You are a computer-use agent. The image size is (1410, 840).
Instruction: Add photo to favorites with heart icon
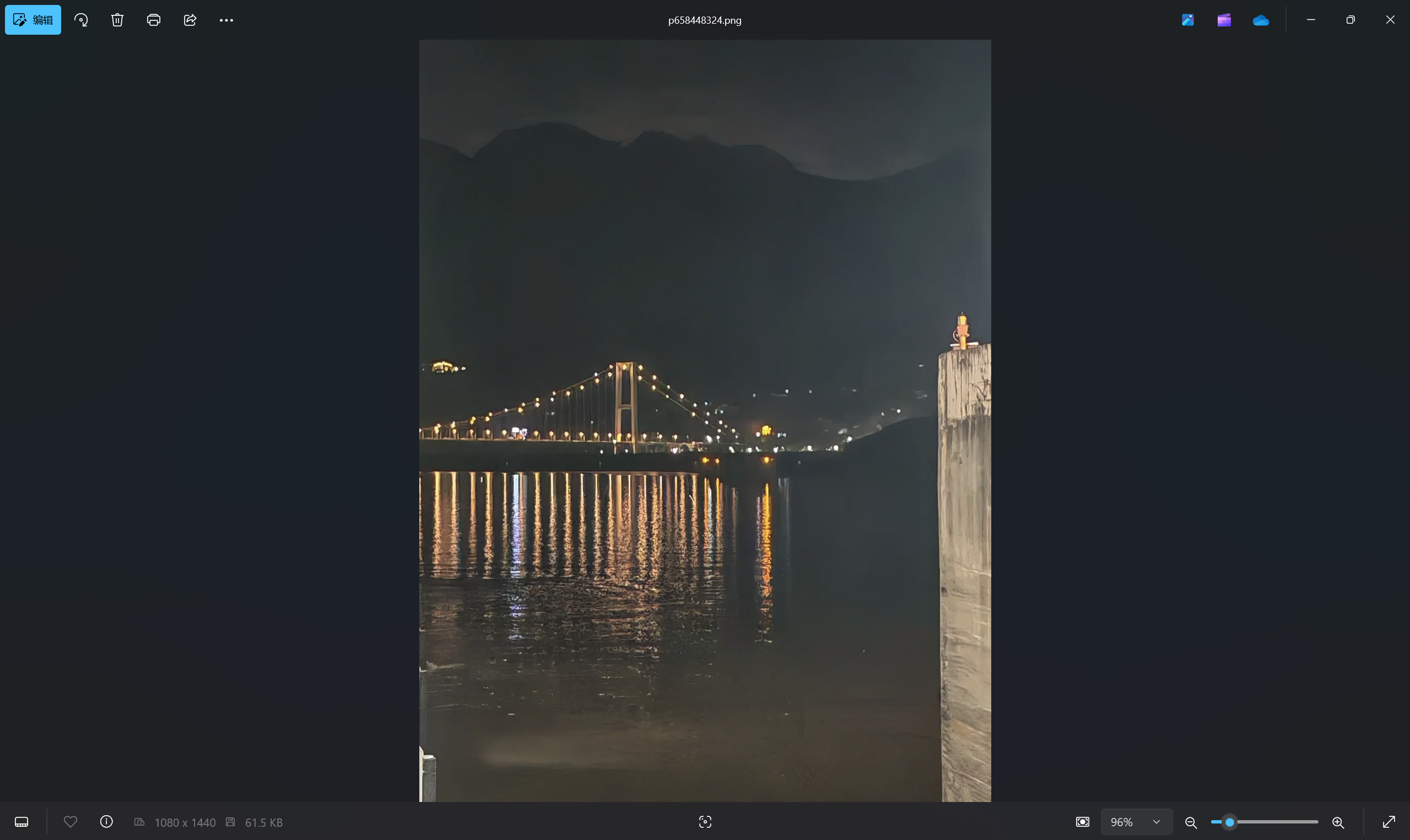click(70, 822)
